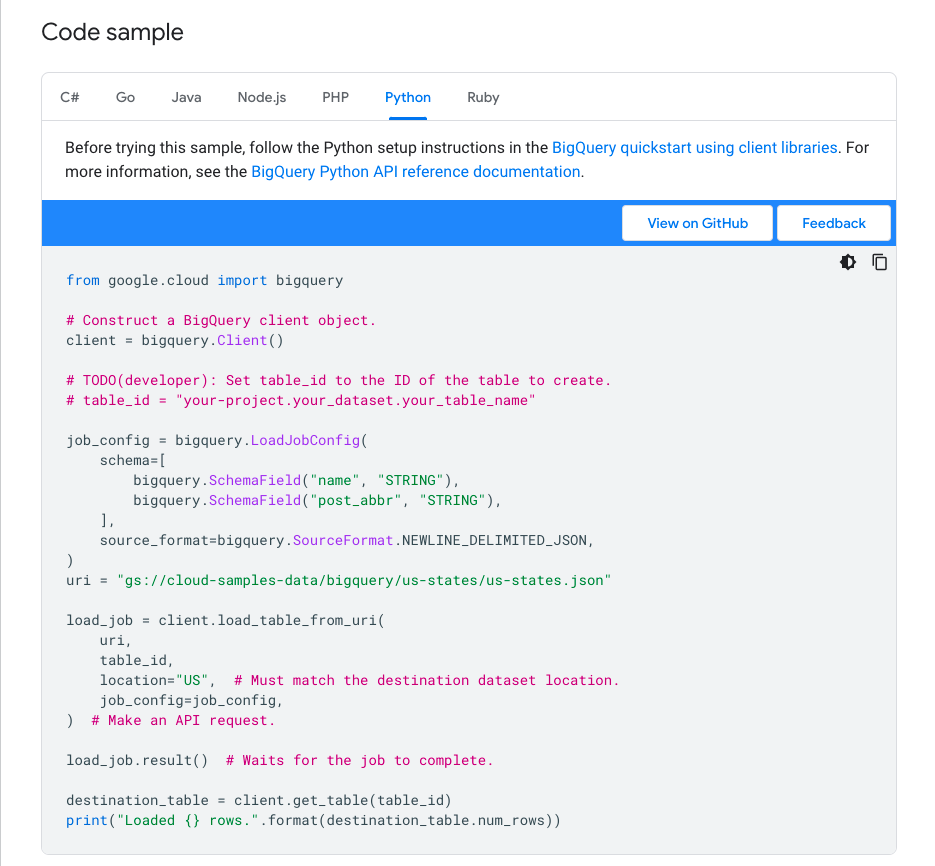Click the NEWLINE_DELIMITED_JSON source format line
Screen dimensions: 935x866
tap(347, 540)
